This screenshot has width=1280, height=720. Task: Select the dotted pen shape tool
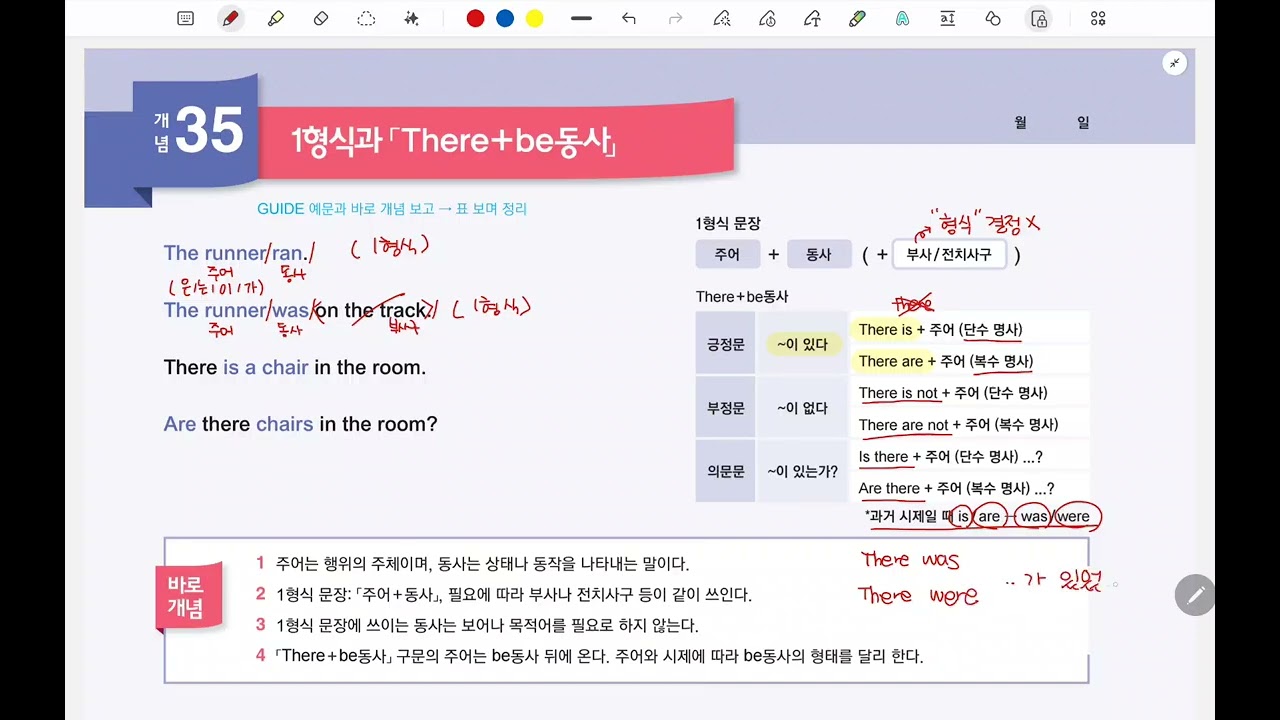click(721, 18)
